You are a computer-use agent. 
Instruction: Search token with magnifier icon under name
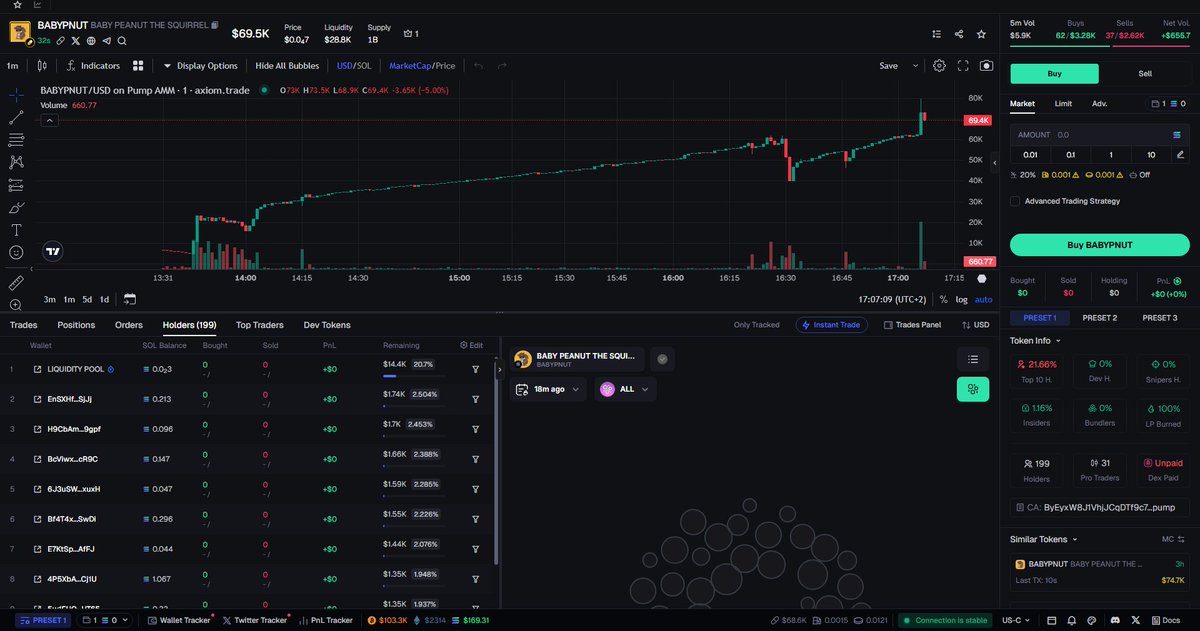pos(121,41)
